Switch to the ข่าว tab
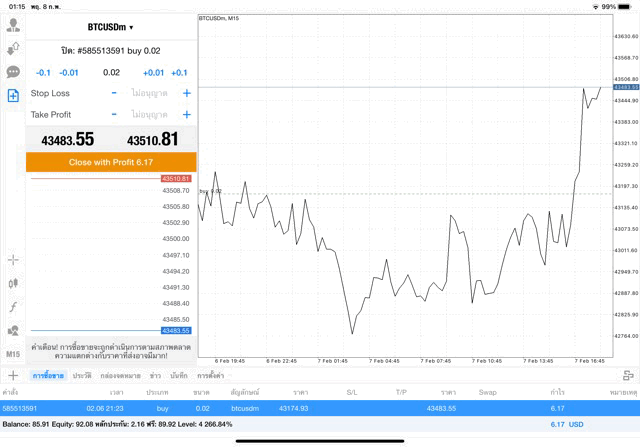640x447 pixels. 155,375
